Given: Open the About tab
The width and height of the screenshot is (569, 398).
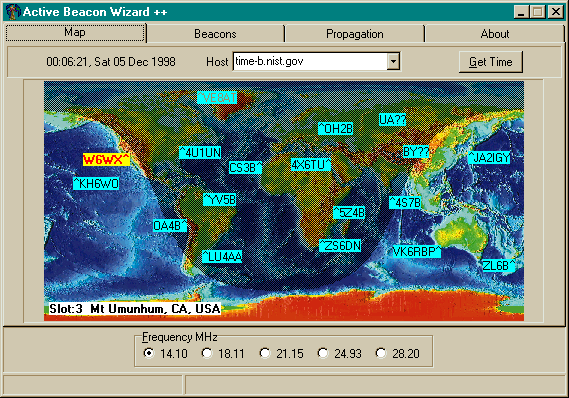Looking at the screenshot, I should tap(495, 34).
